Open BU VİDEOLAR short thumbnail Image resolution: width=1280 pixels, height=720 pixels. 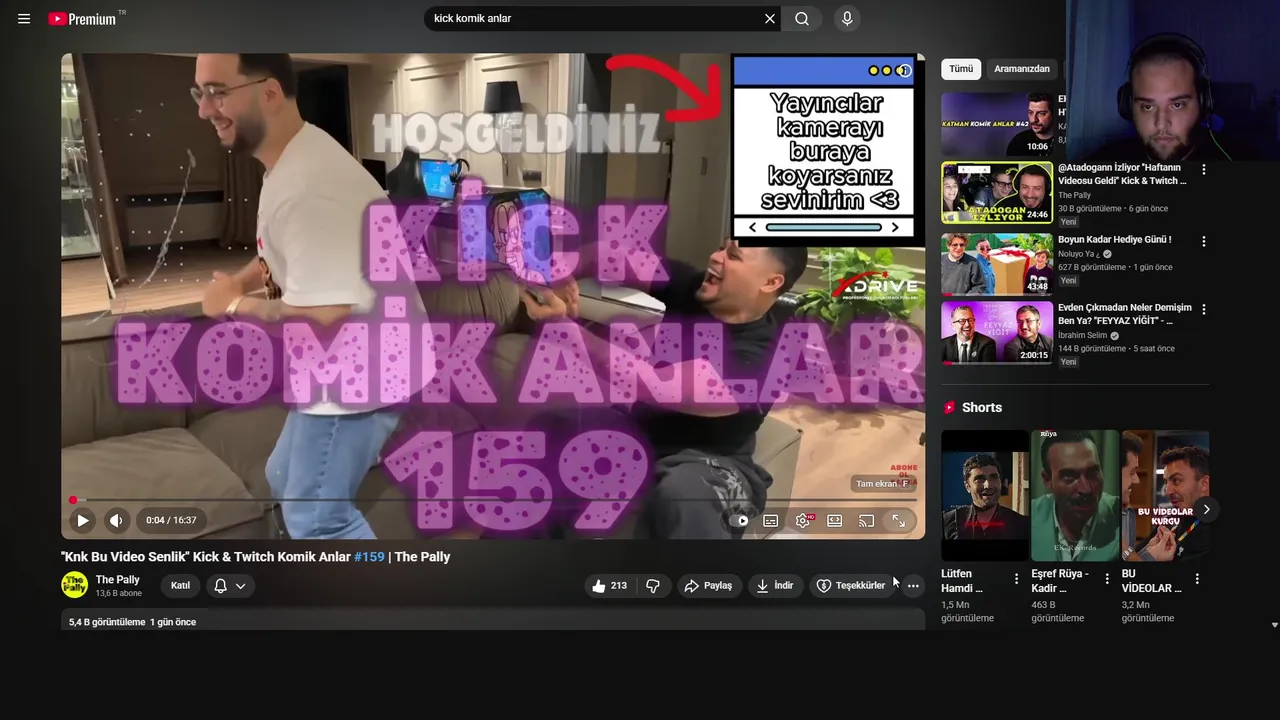click(1165, 496)
